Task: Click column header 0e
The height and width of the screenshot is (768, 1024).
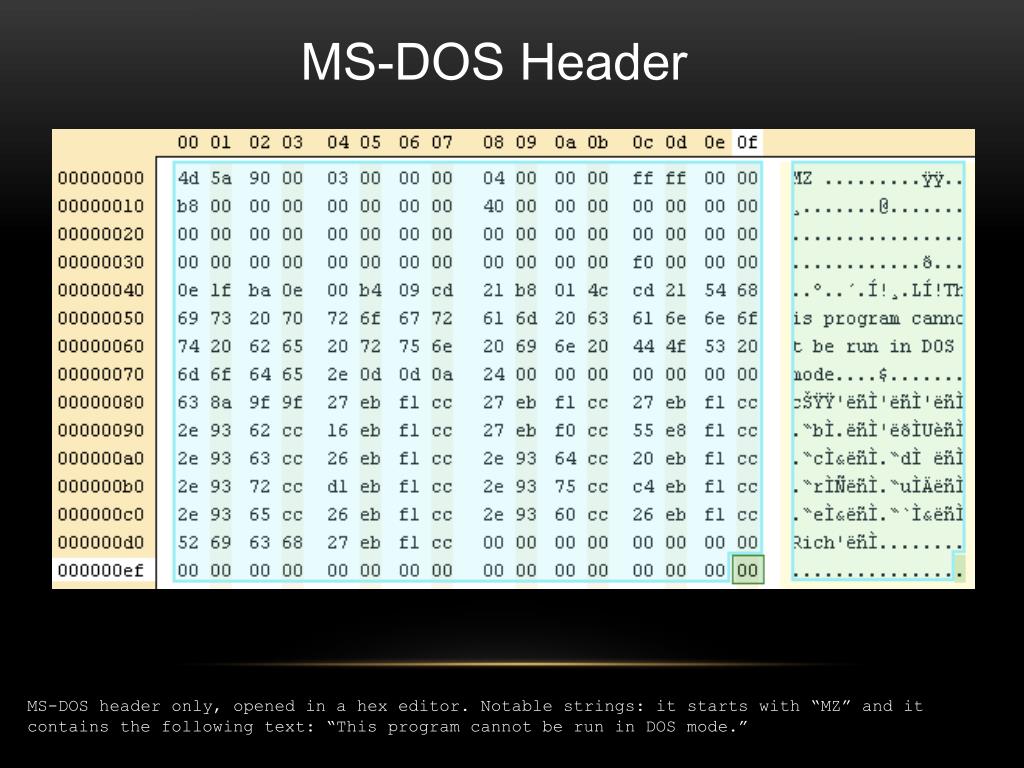Action: pyautogui.click(x=714, y=142)
